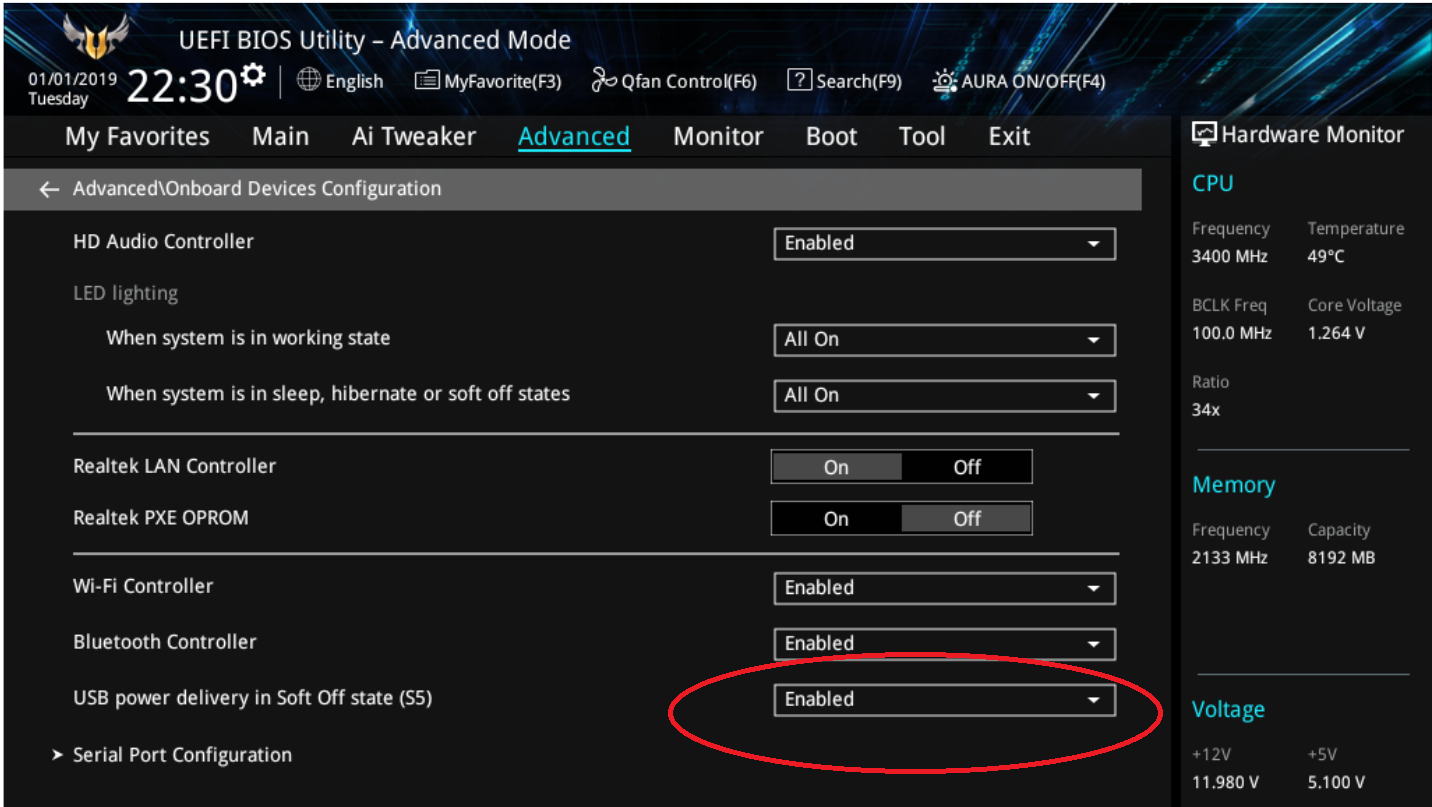Click the settings gear next to the clock
The width and height of the screenshot is (1432, 807).
[254, 75]
